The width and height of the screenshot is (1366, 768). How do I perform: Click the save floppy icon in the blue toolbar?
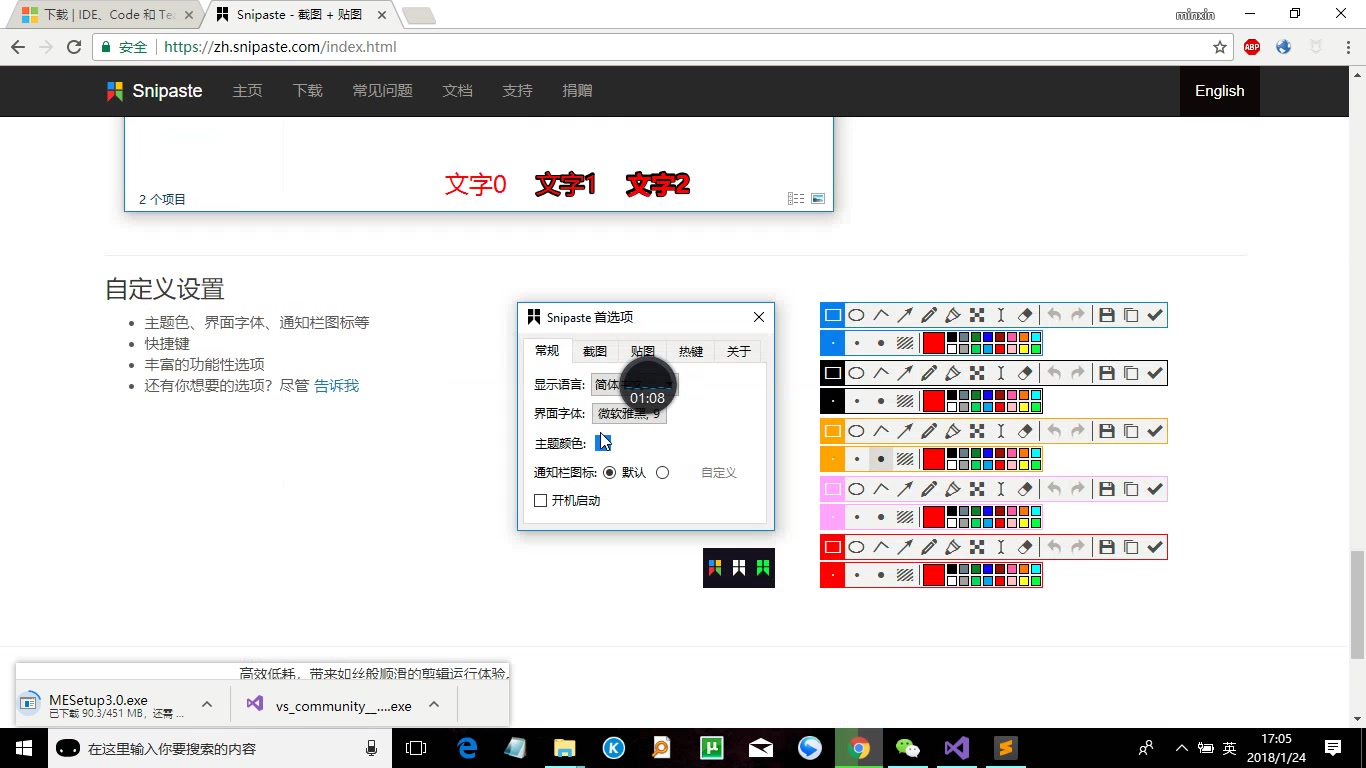(x=1107, y=315)
